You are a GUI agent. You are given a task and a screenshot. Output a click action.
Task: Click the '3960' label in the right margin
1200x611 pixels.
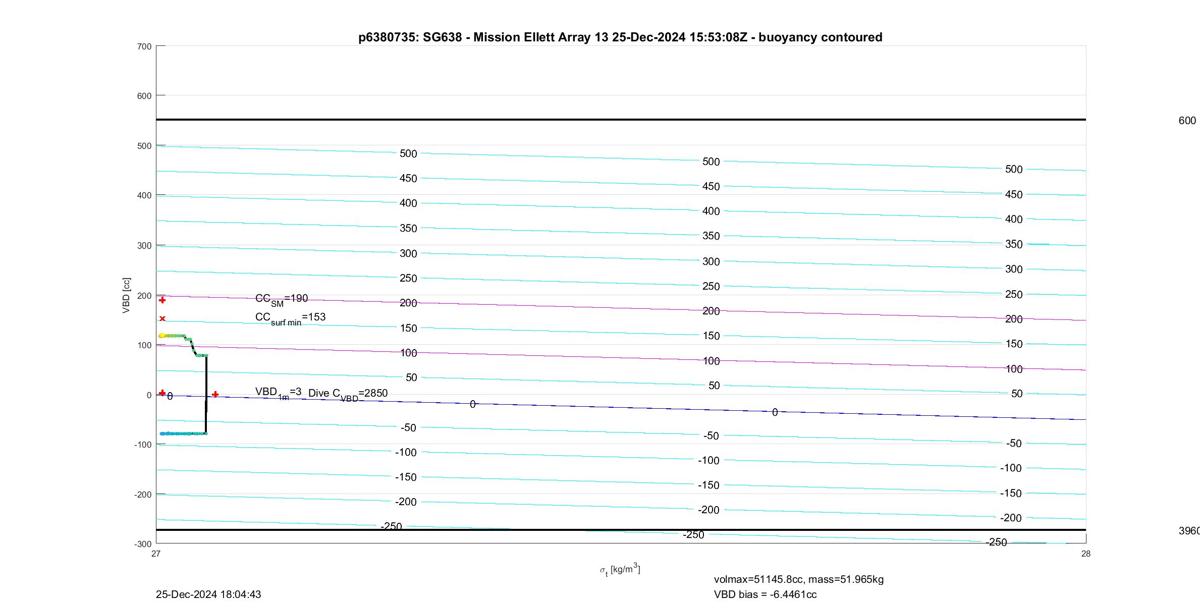(1189, 531)
